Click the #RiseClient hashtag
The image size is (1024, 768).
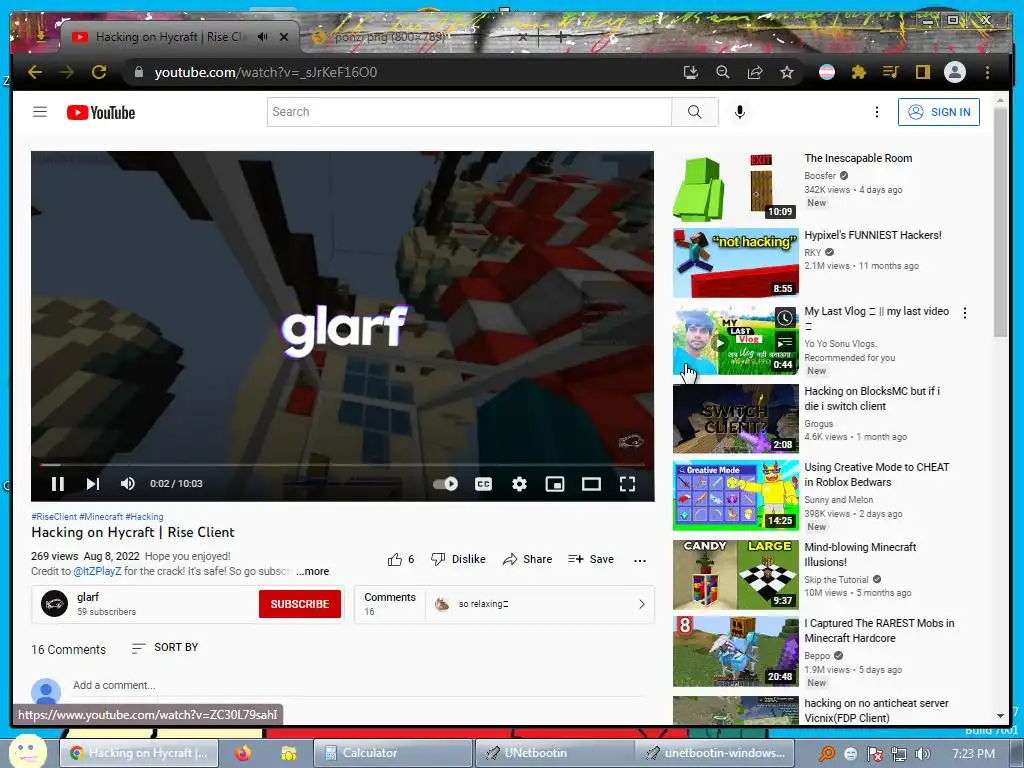(54, 517)
